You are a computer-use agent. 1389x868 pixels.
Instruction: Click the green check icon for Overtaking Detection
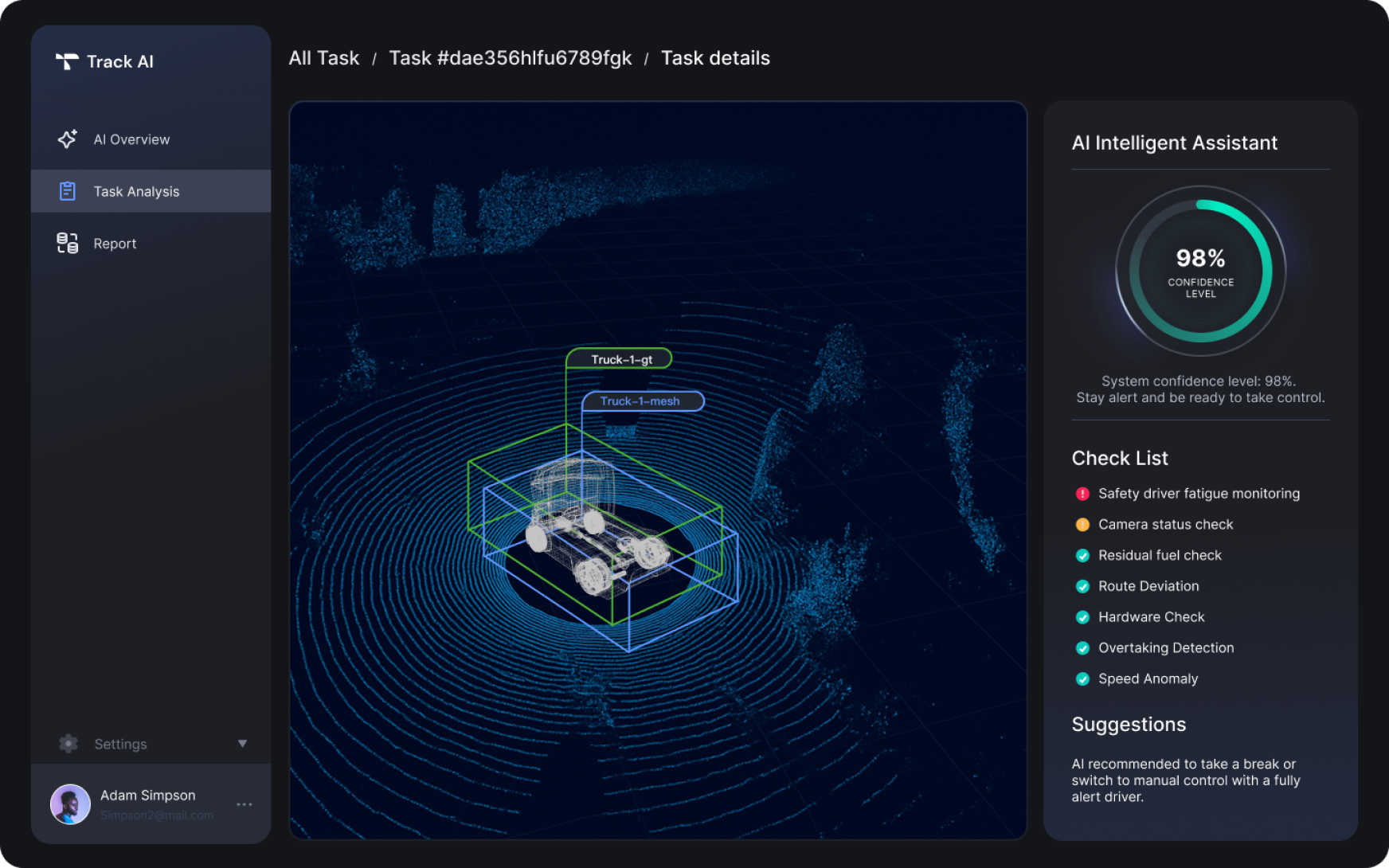(1082, 648)
